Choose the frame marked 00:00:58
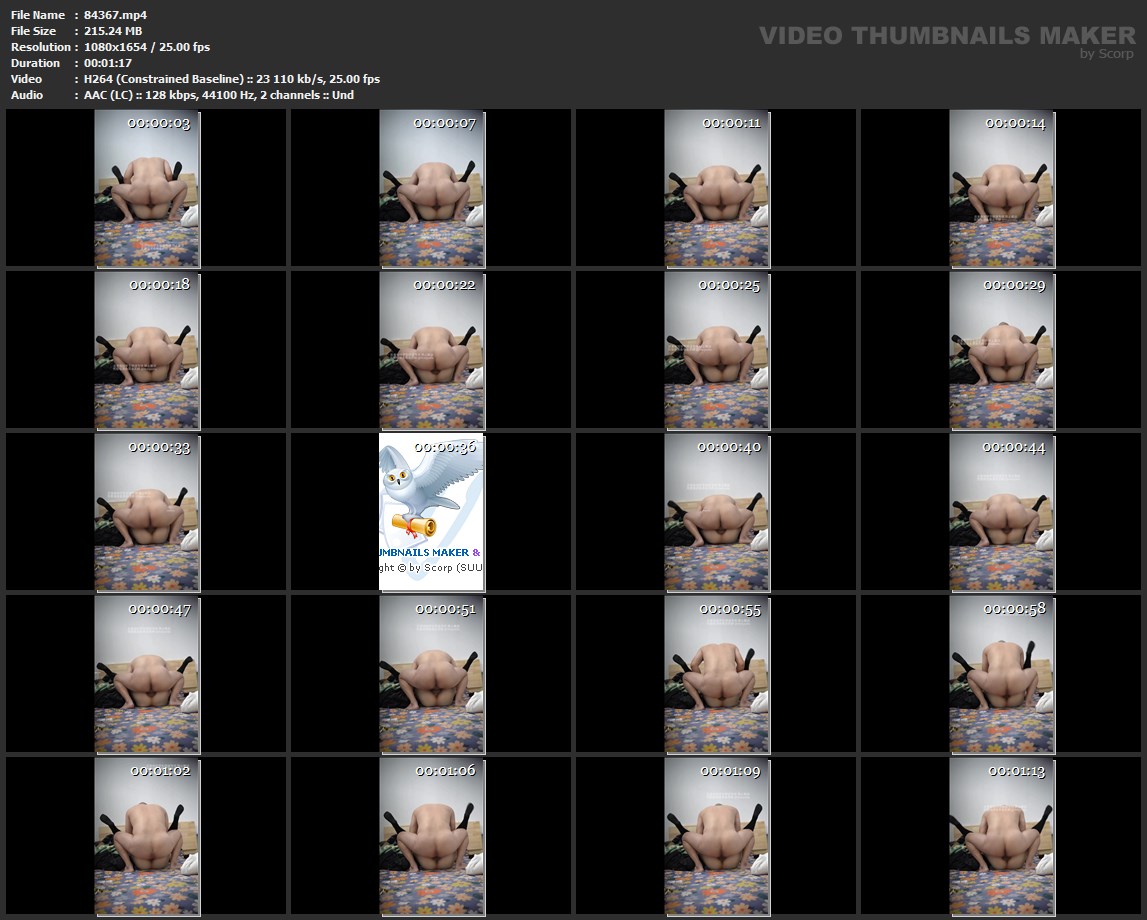Image resolution: width=1147 pixels, height=920 pixels. [x=1002, y=674]
